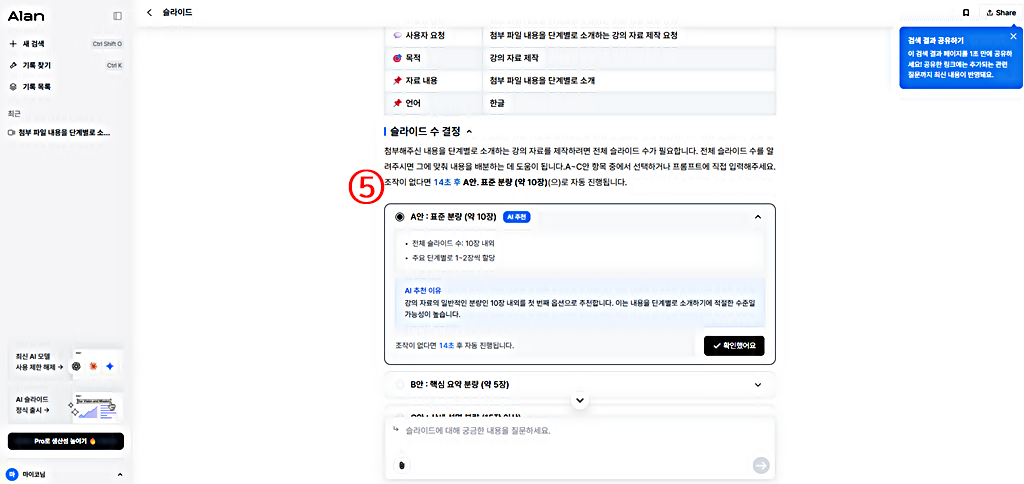The image size is (1024, 484).
Task: Open the 최신 AI 모델 사용 제한 해제 banner
Action: (x=65, y=361)
